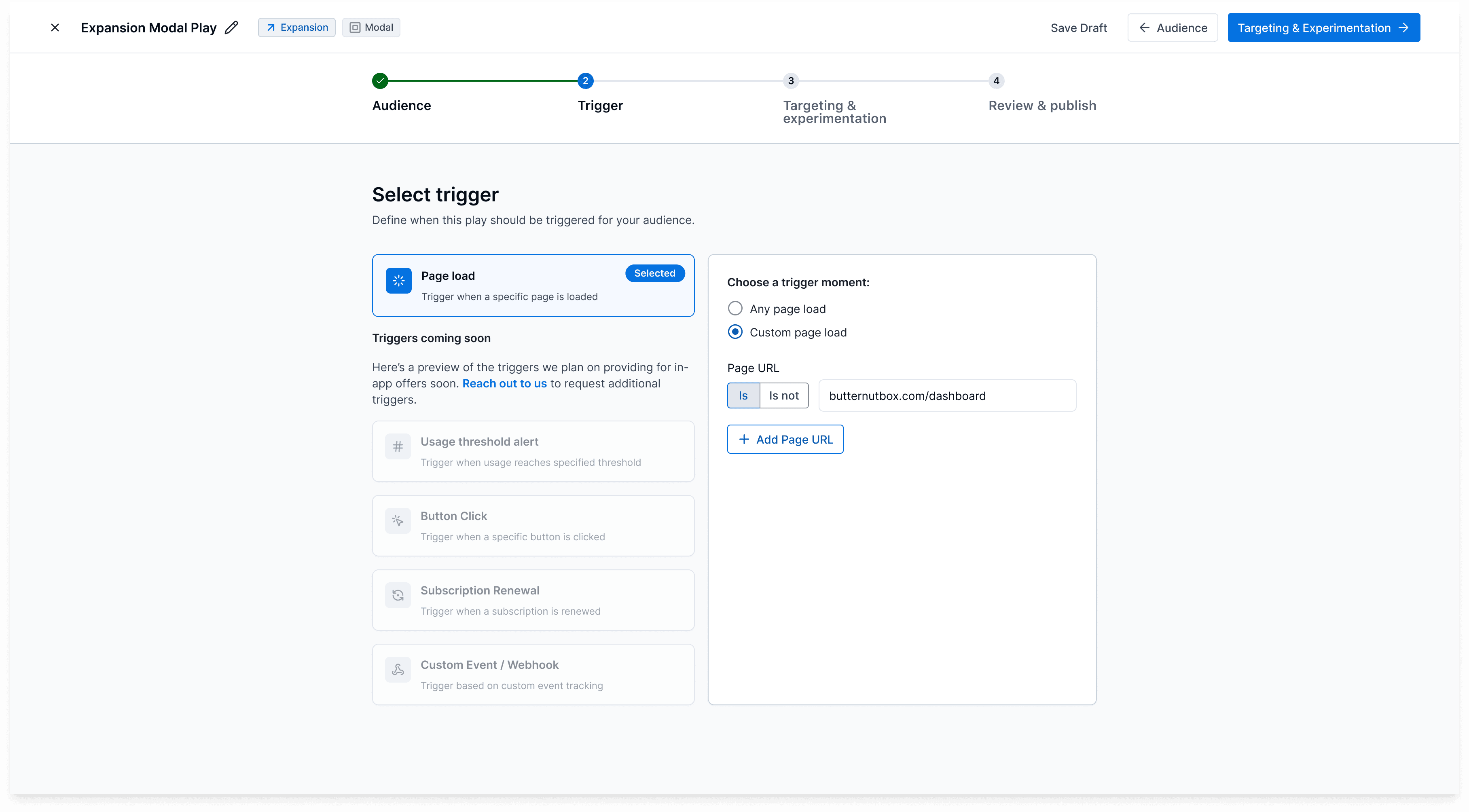Click the Subscription Renewal refresh icon
Image resolution: width=1469 pixels, height=812 pixels.
[398, 595]
